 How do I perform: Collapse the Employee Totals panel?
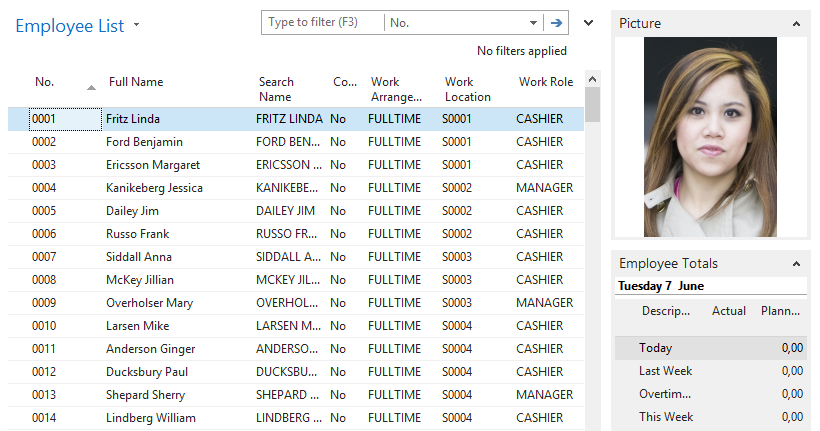[796, 264]
